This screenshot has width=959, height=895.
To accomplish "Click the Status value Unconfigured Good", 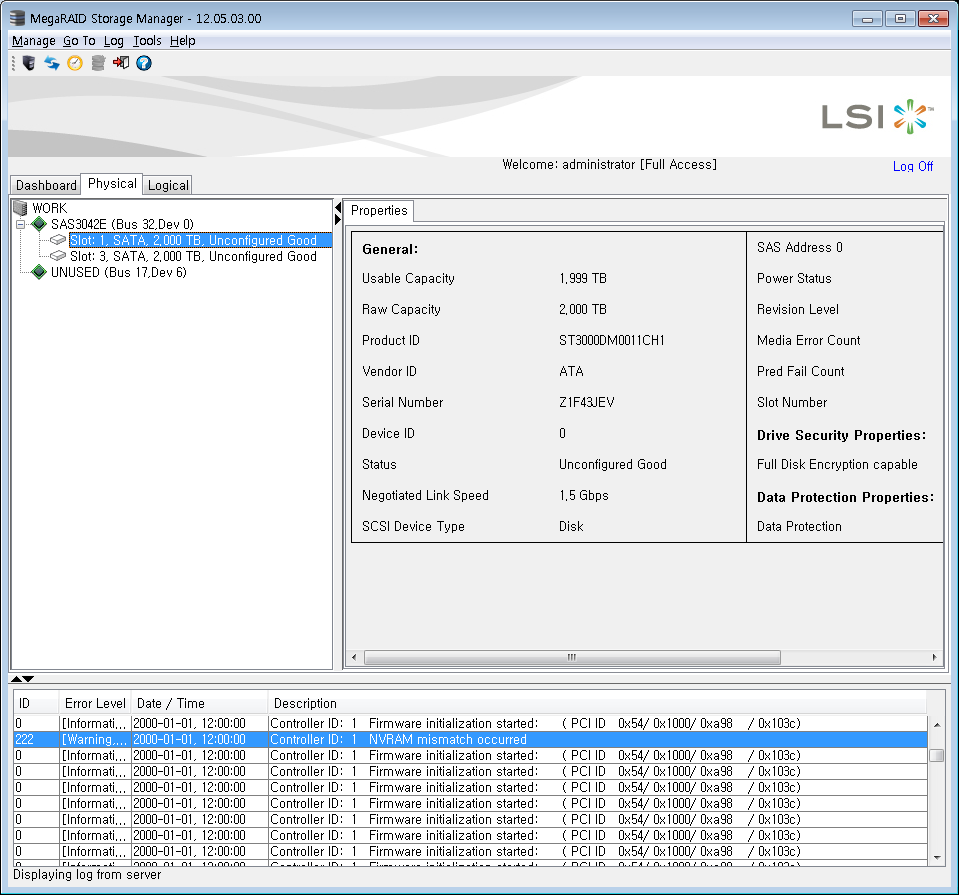I will point(612,464).
